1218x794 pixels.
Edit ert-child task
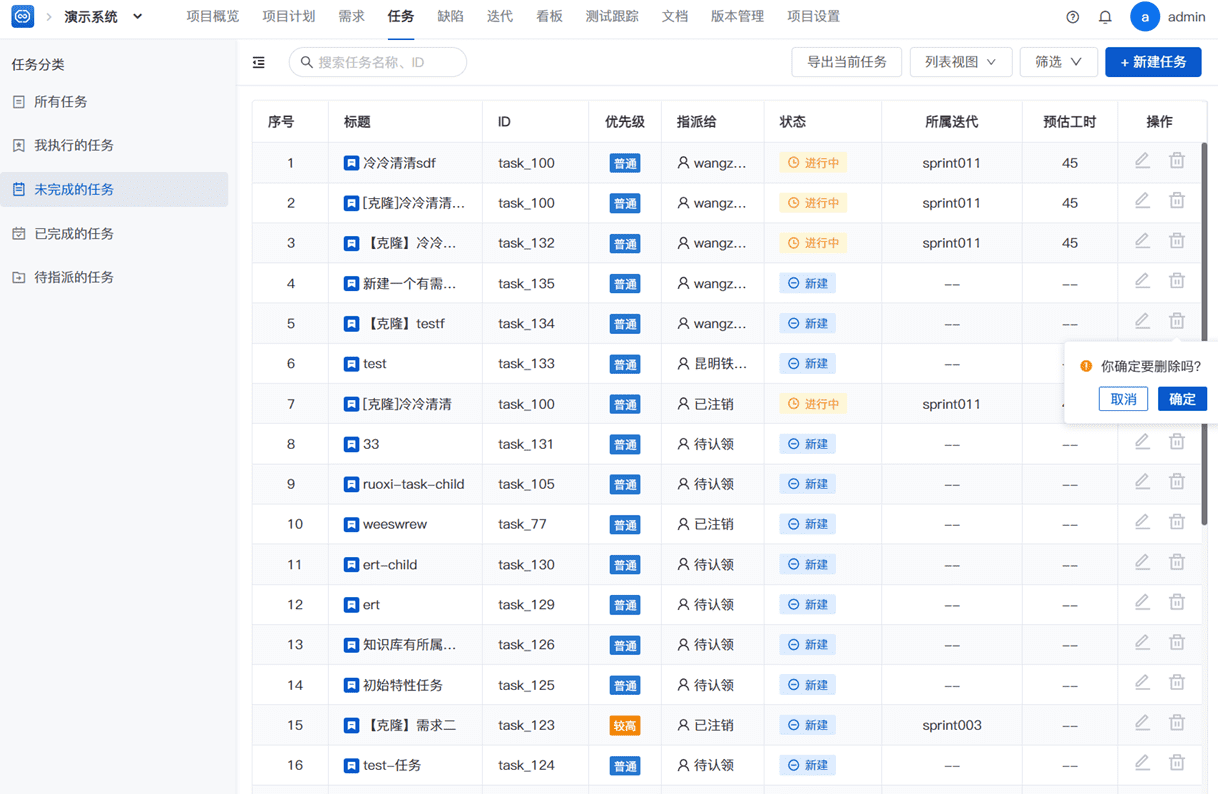tap(1142, 562)
